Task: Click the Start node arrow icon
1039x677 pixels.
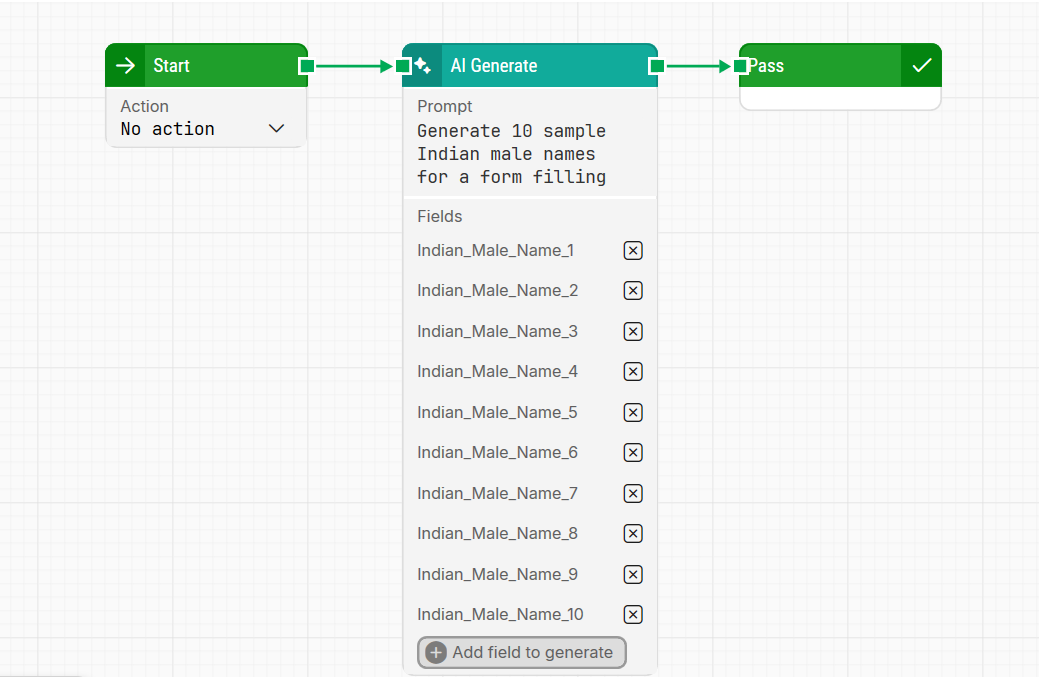Action: (x=125, y=66)
